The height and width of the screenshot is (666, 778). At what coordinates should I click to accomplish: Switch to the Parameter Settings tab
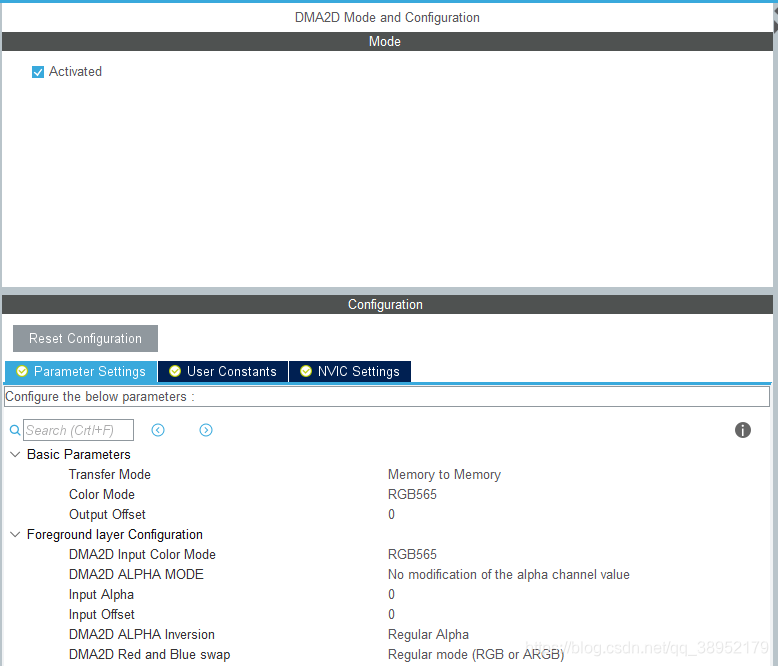pos(81,371)
